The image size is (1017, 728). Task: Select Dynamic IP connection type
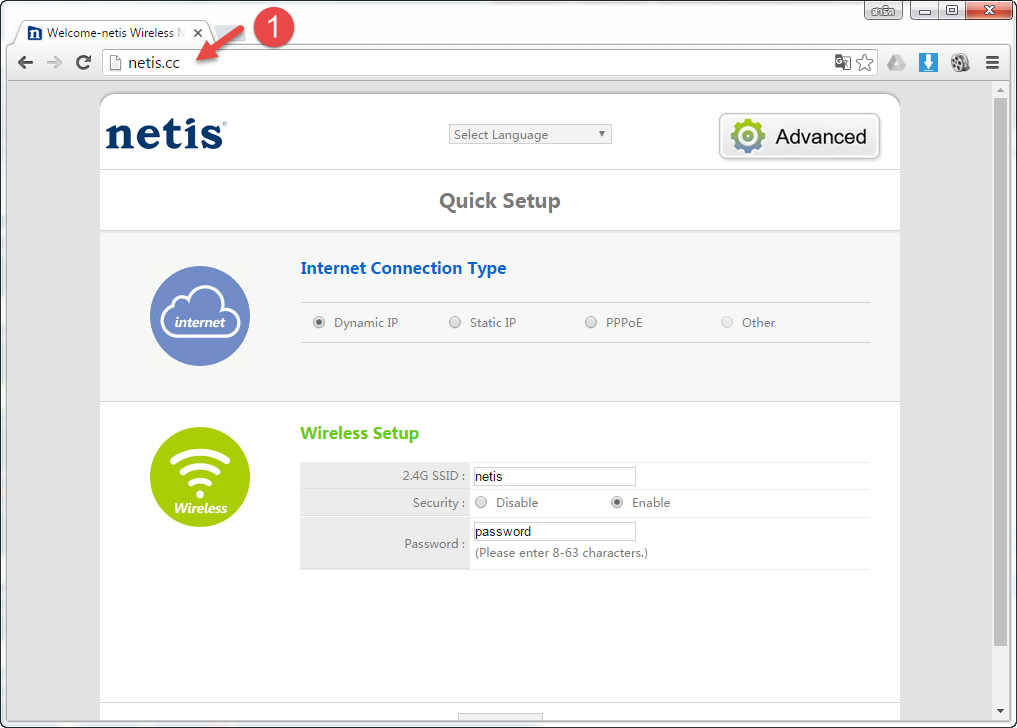click(x=319, y=322)
